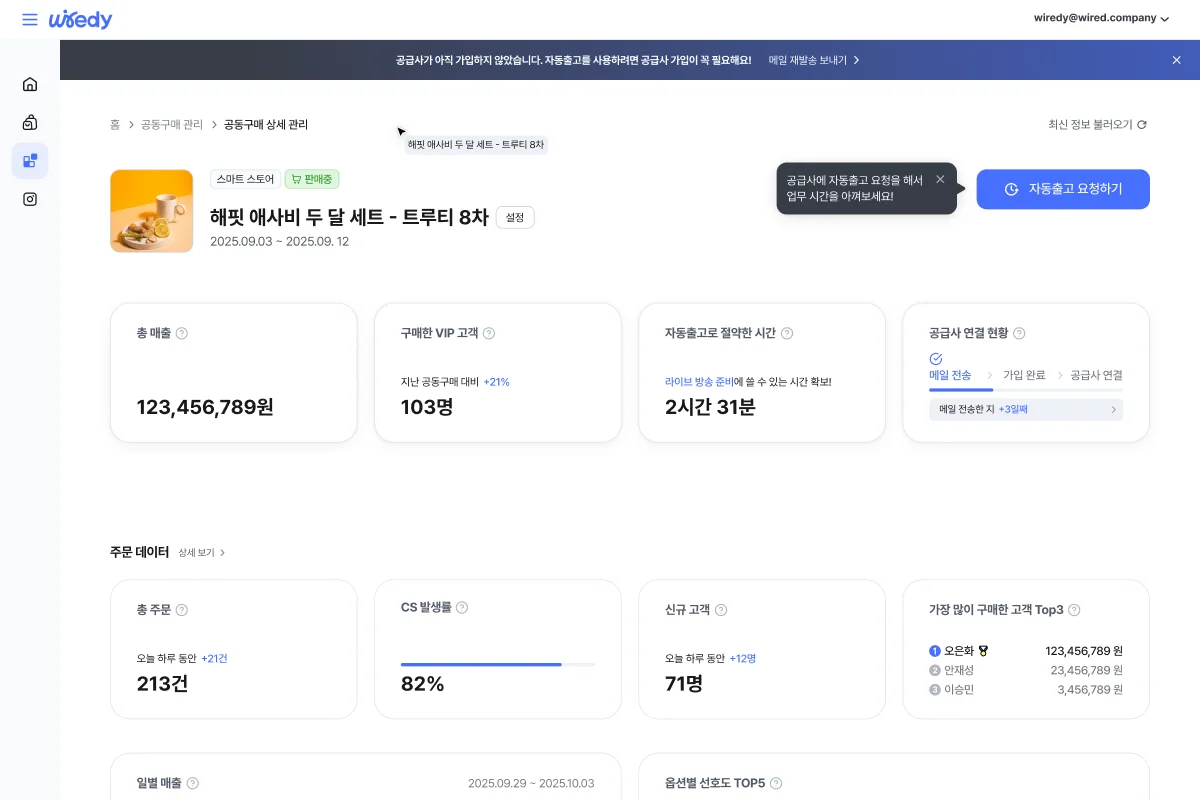This screenshot has height=800, width=1200.
Task: Open 주문 데이터 상세 보기
Action: (201, 552)
